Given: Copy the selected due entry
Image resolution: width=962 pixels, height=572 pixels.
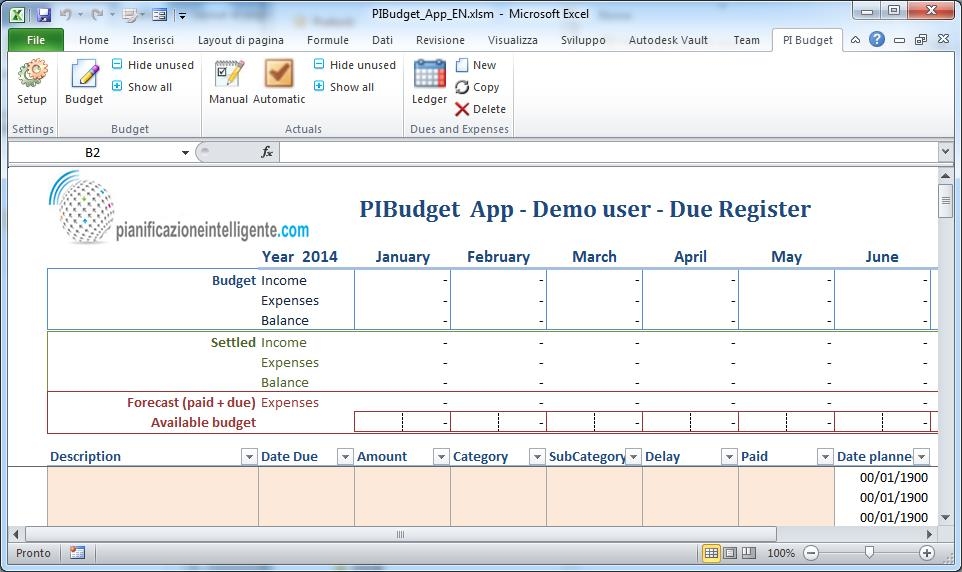Looking at the screenshot, I should point(477,87).
